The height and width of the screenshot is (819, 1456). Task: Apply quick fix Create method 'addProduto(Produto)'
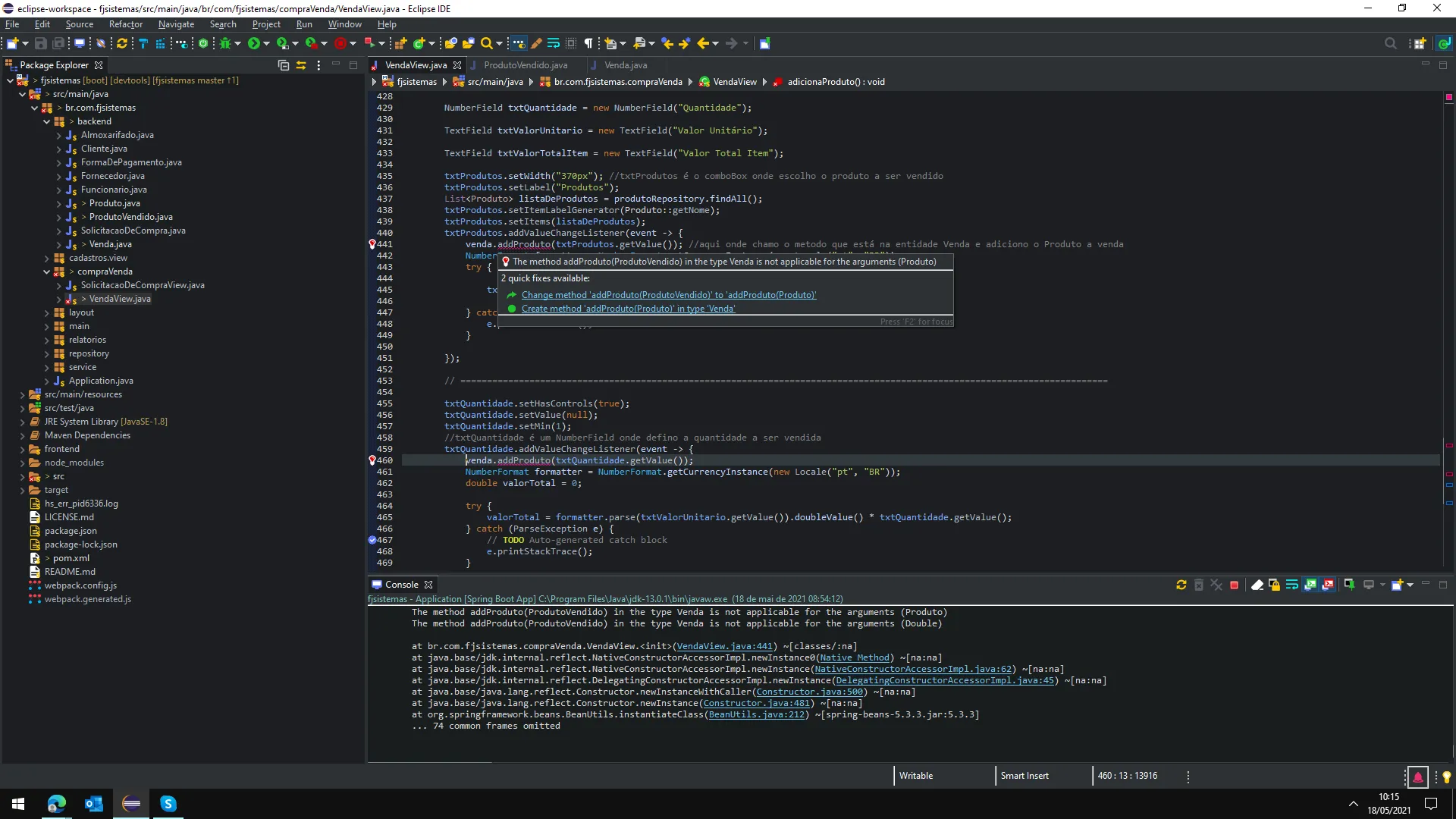click(x=628, y=309)
